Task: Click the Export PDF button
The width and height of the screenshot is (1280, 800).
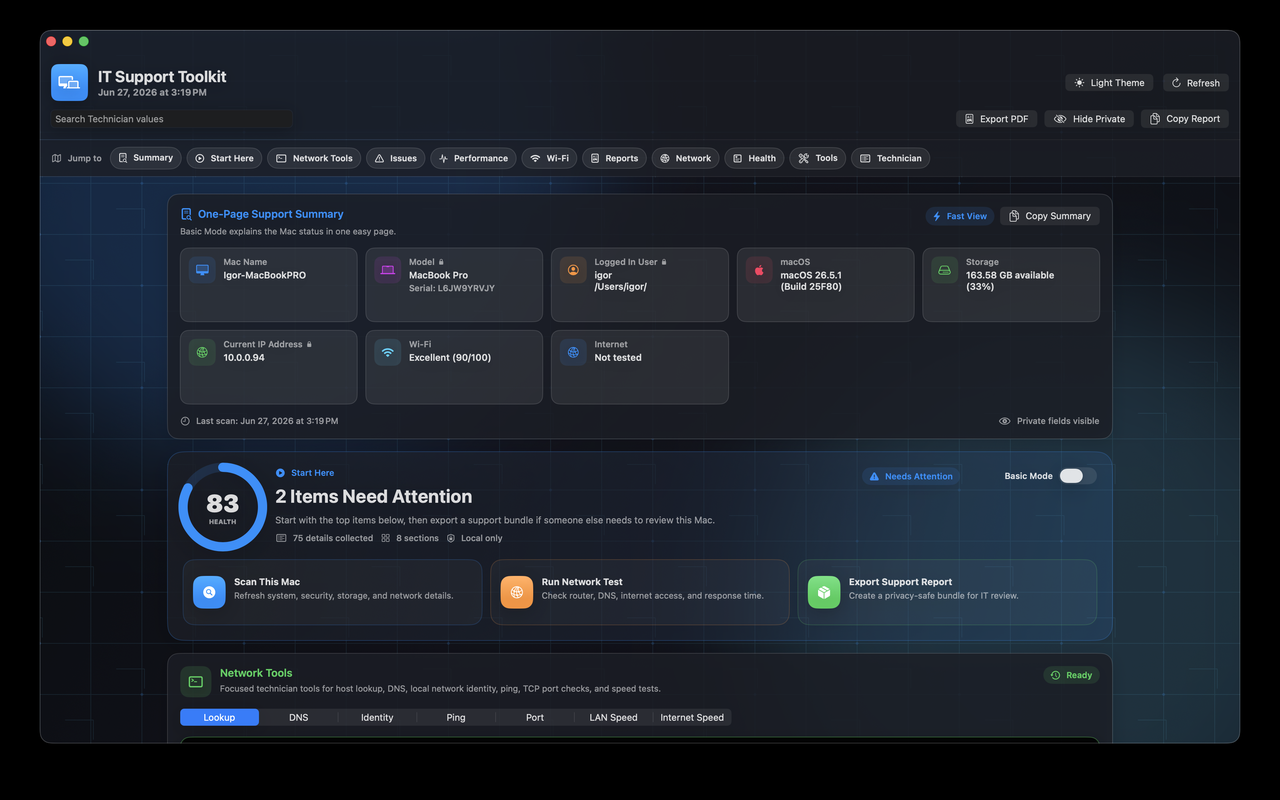Action: pos(997,119)
